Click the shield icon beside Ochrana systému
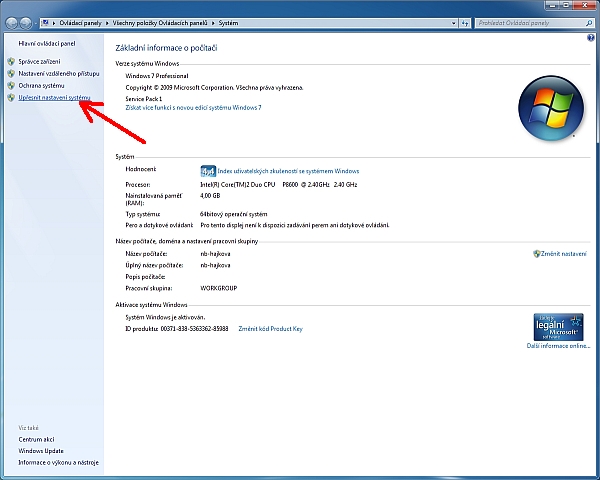The image size is (600, 480). tap(11, 86)
